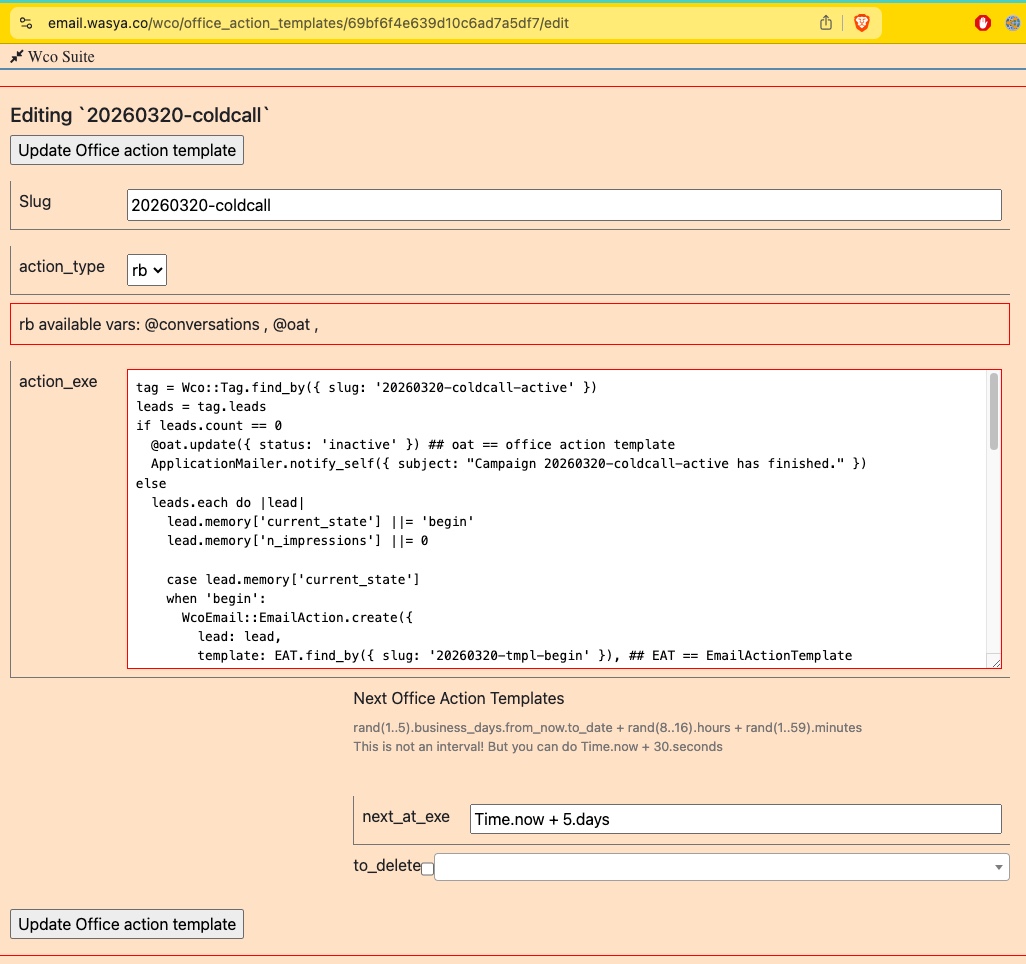Screen dimensions: 1026x964
Task: Click the site permissions icon in address bar
Action: tap(25, 22)
